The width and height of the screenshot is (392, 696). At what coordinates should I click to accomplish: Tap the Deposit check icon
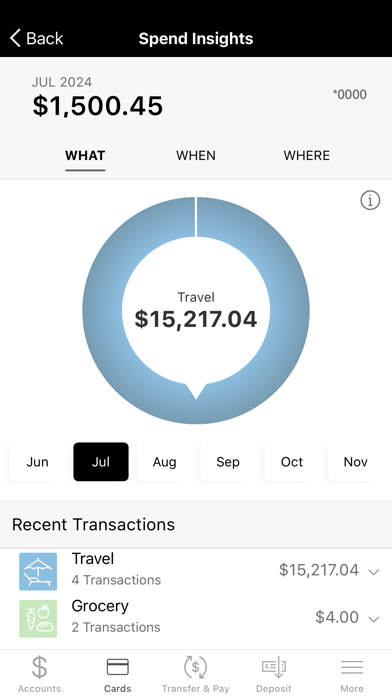(273, 667)
